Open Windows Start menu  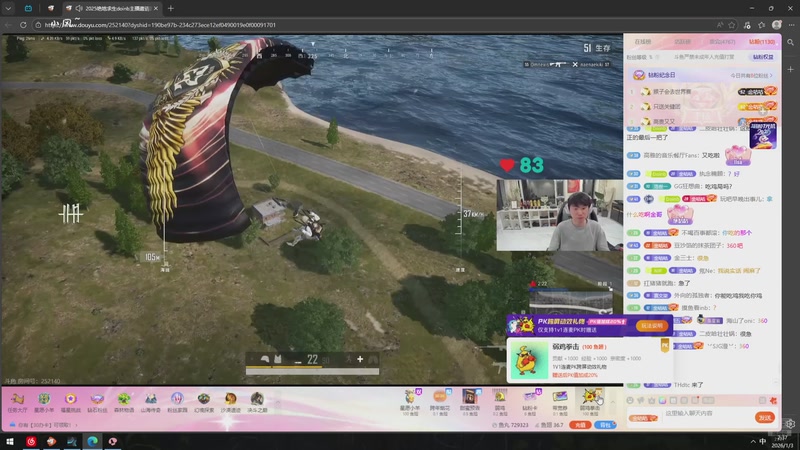pos(10,441)
